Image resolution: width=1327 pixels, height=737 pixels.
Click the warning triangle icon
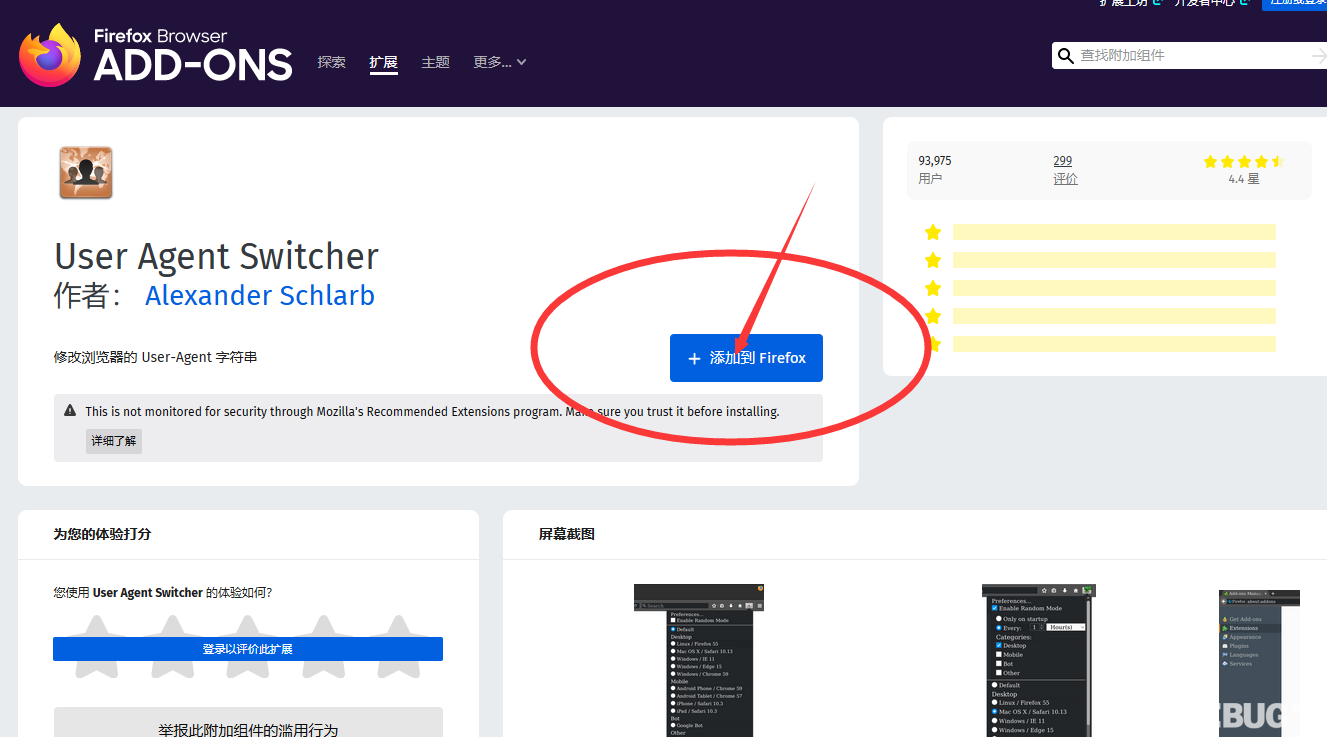pyautogui.click(x=70, y=411)
